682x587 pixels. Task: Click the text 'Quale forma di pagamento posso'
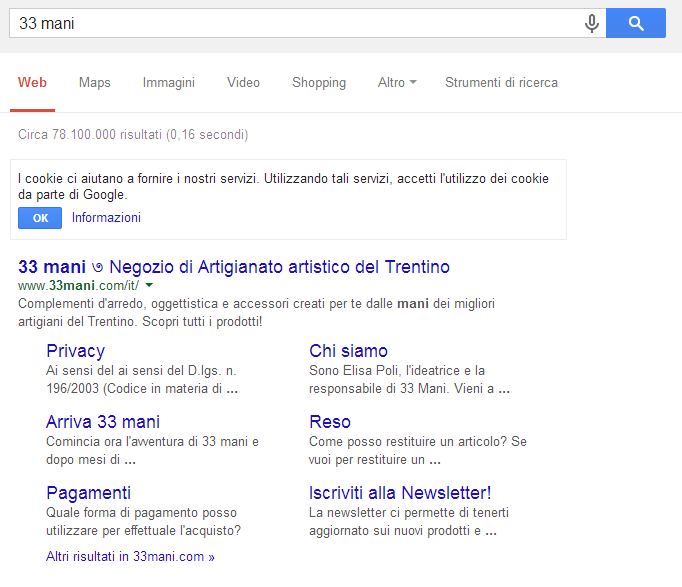pos(141,512)
